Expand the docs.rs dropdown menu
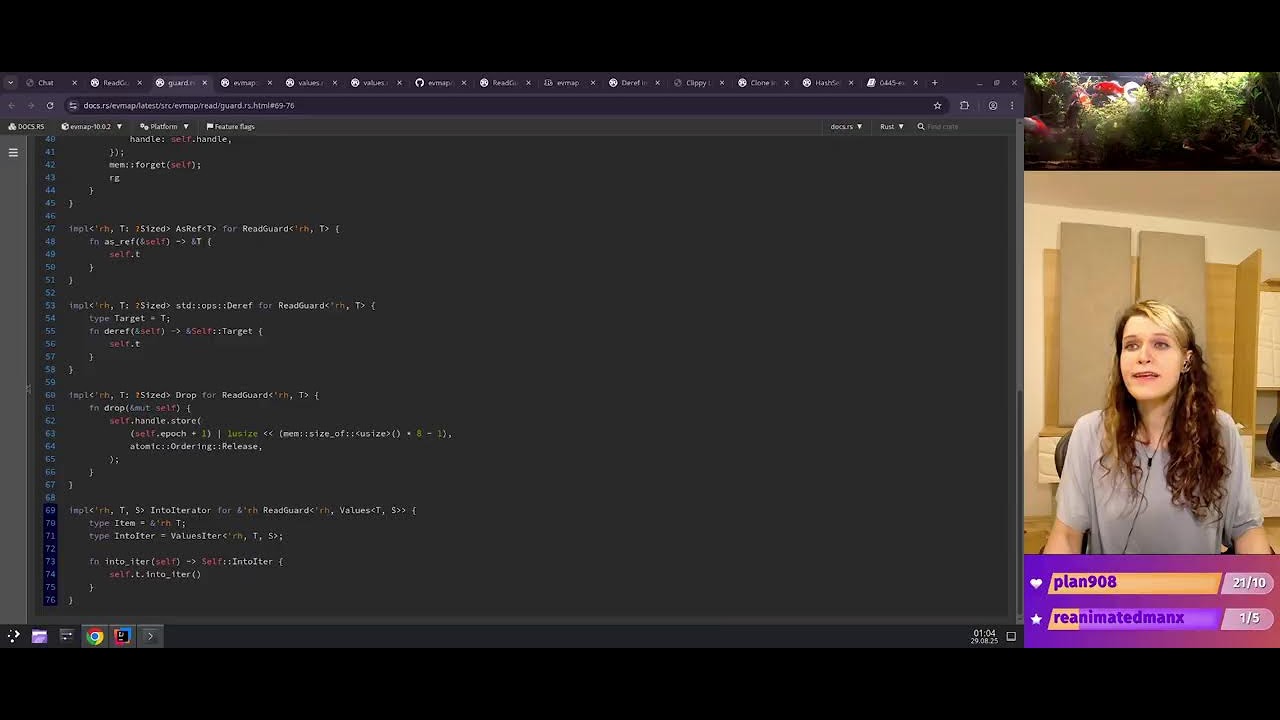The width and height of the screenshot is (1280, 720). [845, 127]
